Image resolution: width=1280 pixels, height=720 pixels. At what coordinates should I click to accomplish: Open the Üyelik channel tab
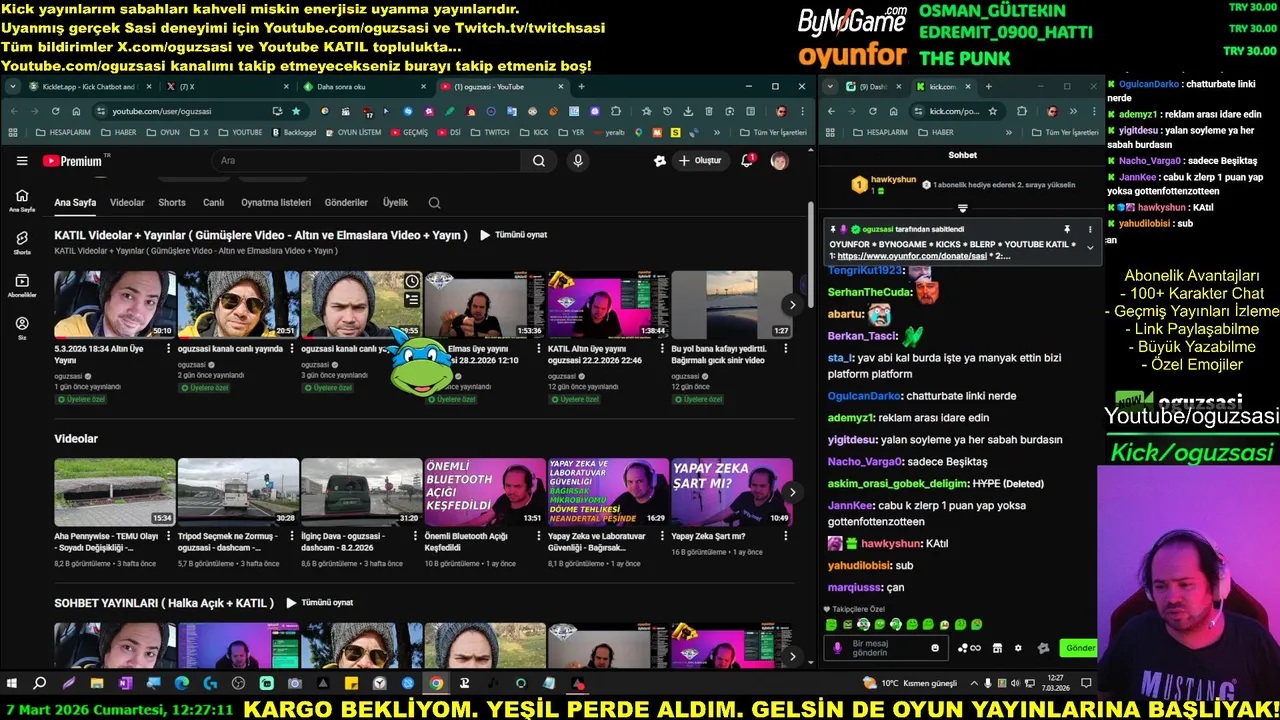[x=396, y=203]
